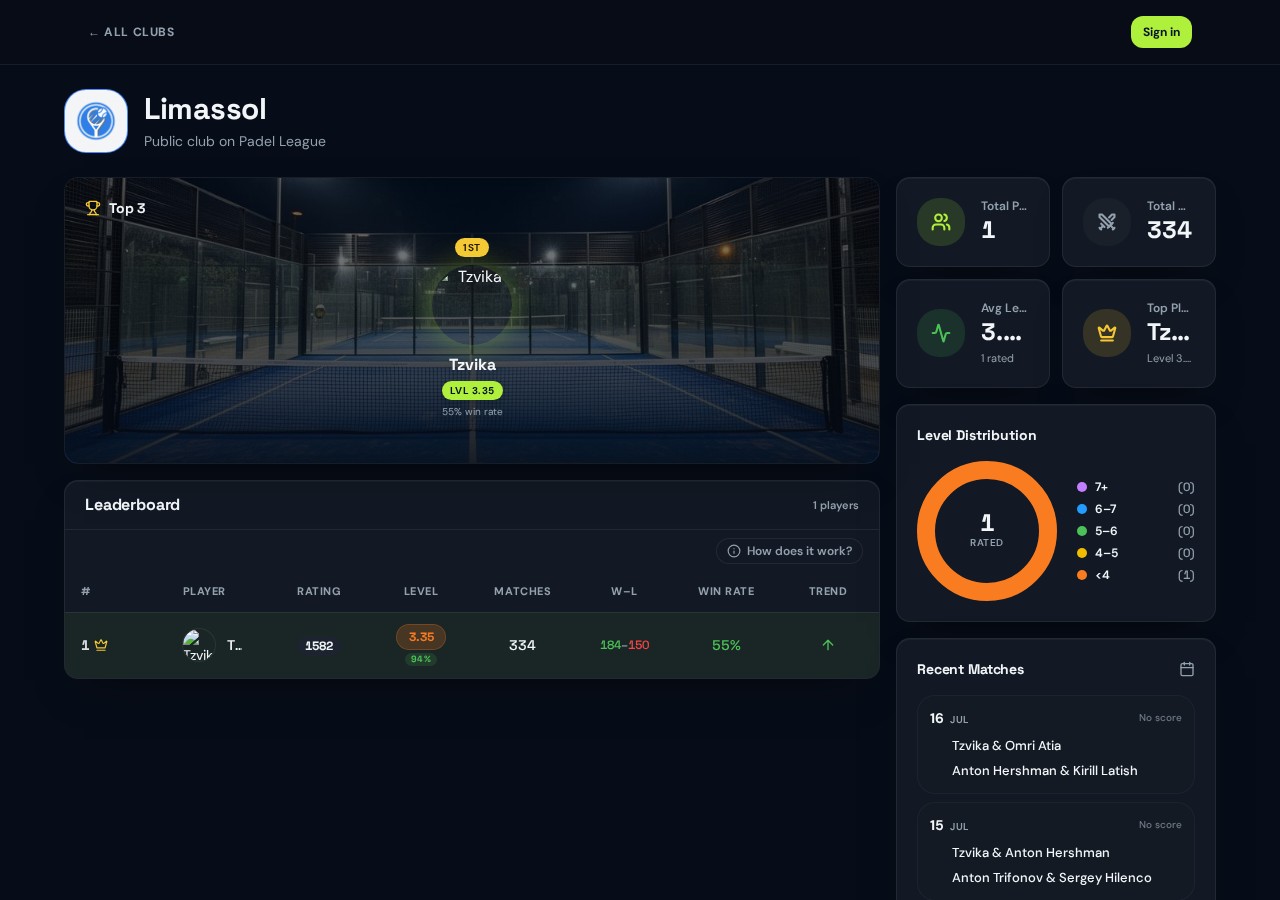
Task: Click the yellow 4–5 legend dot
Action: click(x=1082, y=553)
